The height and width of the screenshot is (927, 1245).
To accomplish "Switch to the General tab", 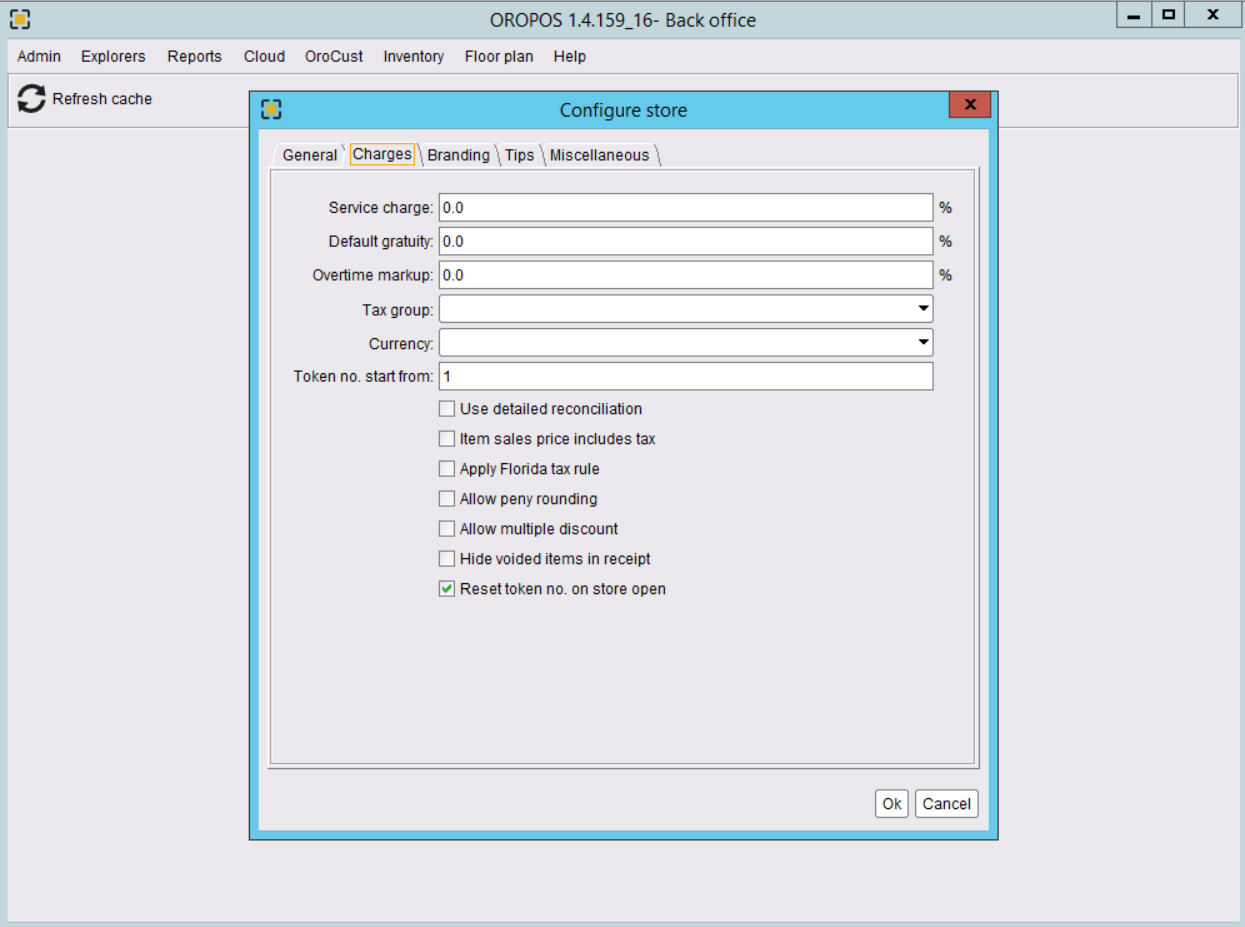I will point(309,155).
